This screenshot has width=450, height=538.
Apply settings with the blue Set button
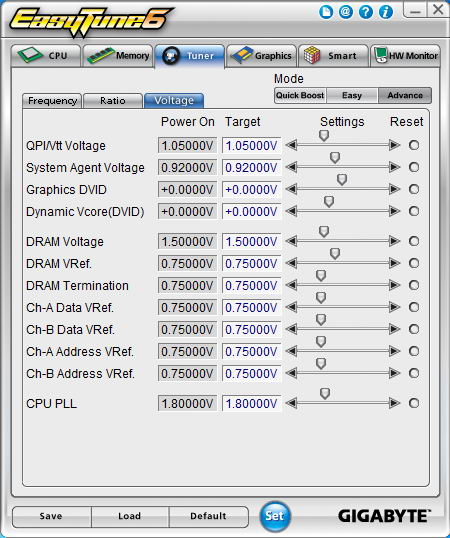(x=274, y=516)
